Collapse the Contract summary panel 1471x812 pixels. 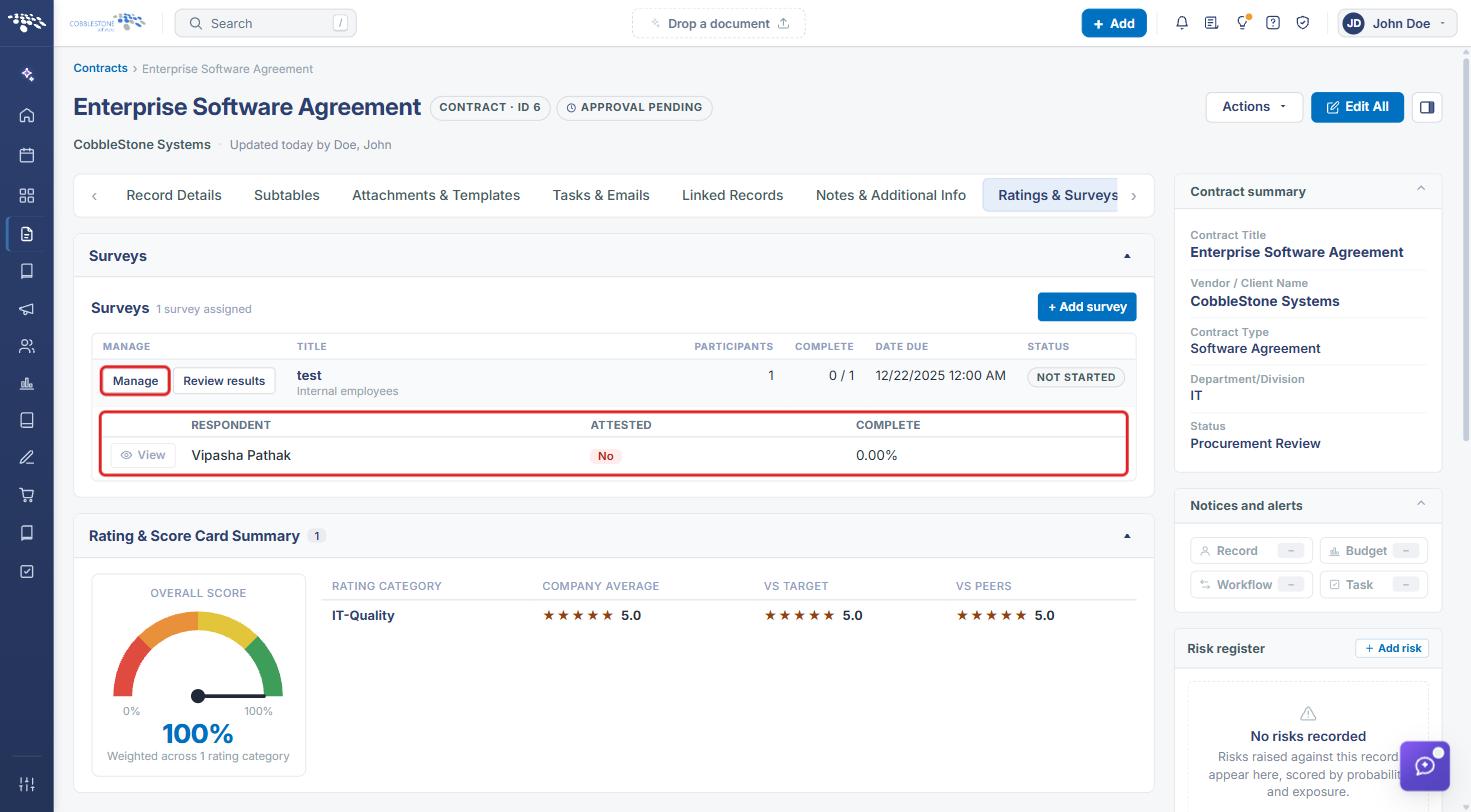(x=1421, y=190)
